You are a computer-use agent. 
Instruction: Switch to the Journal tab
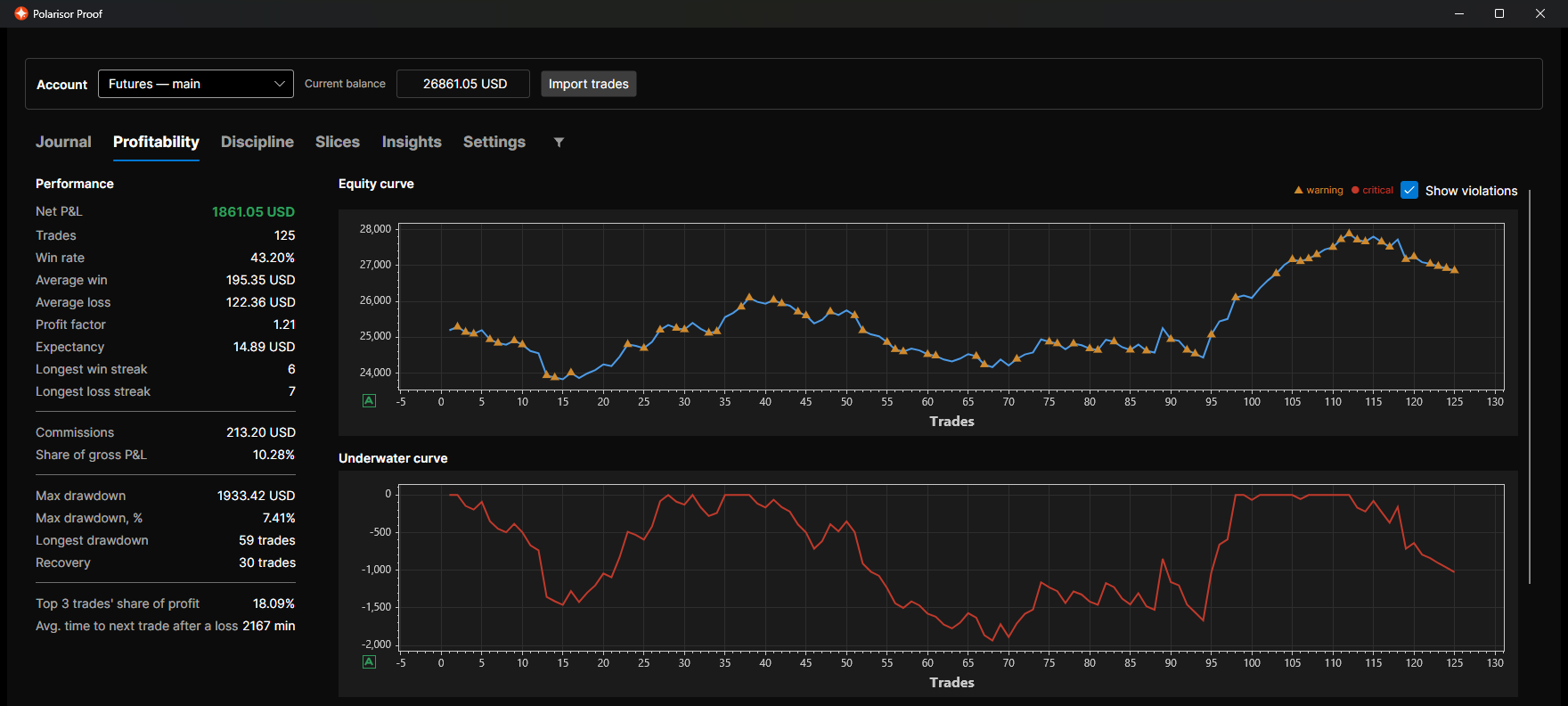point(63,142)
